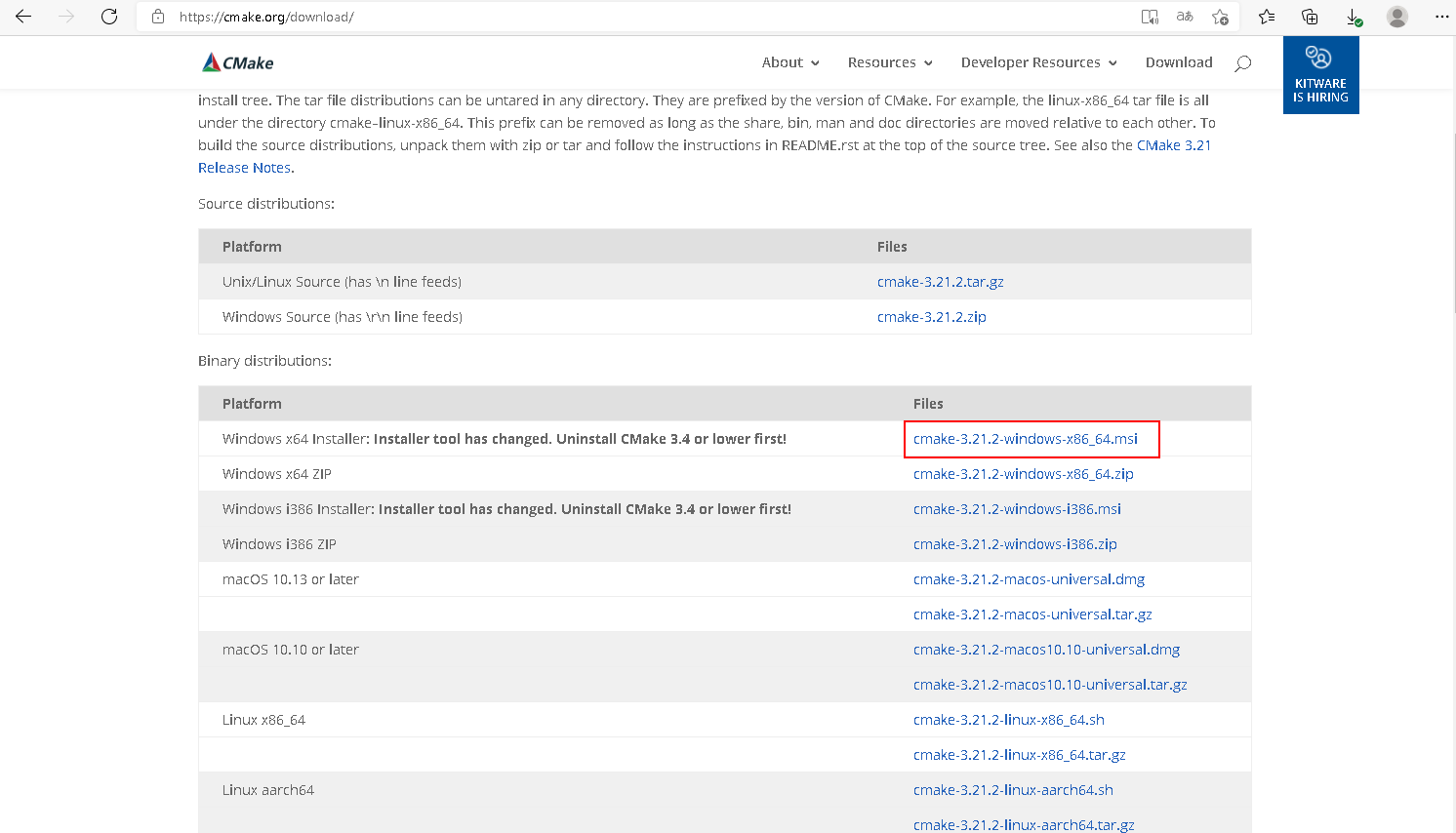Open the browser downloads icon
Image resolution: width=1456 pixels, height=833 pixels.
click(x=1354, y=17)
